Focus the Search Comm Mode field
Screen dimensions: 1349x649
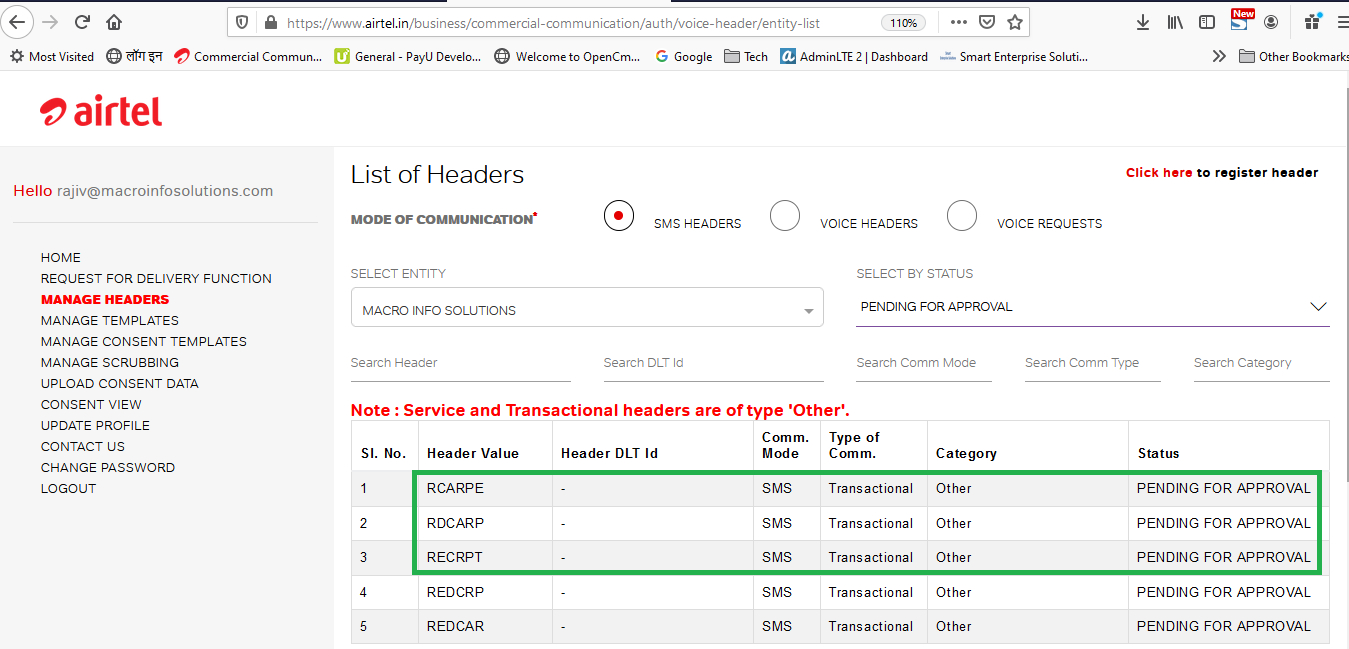(924, 363)
